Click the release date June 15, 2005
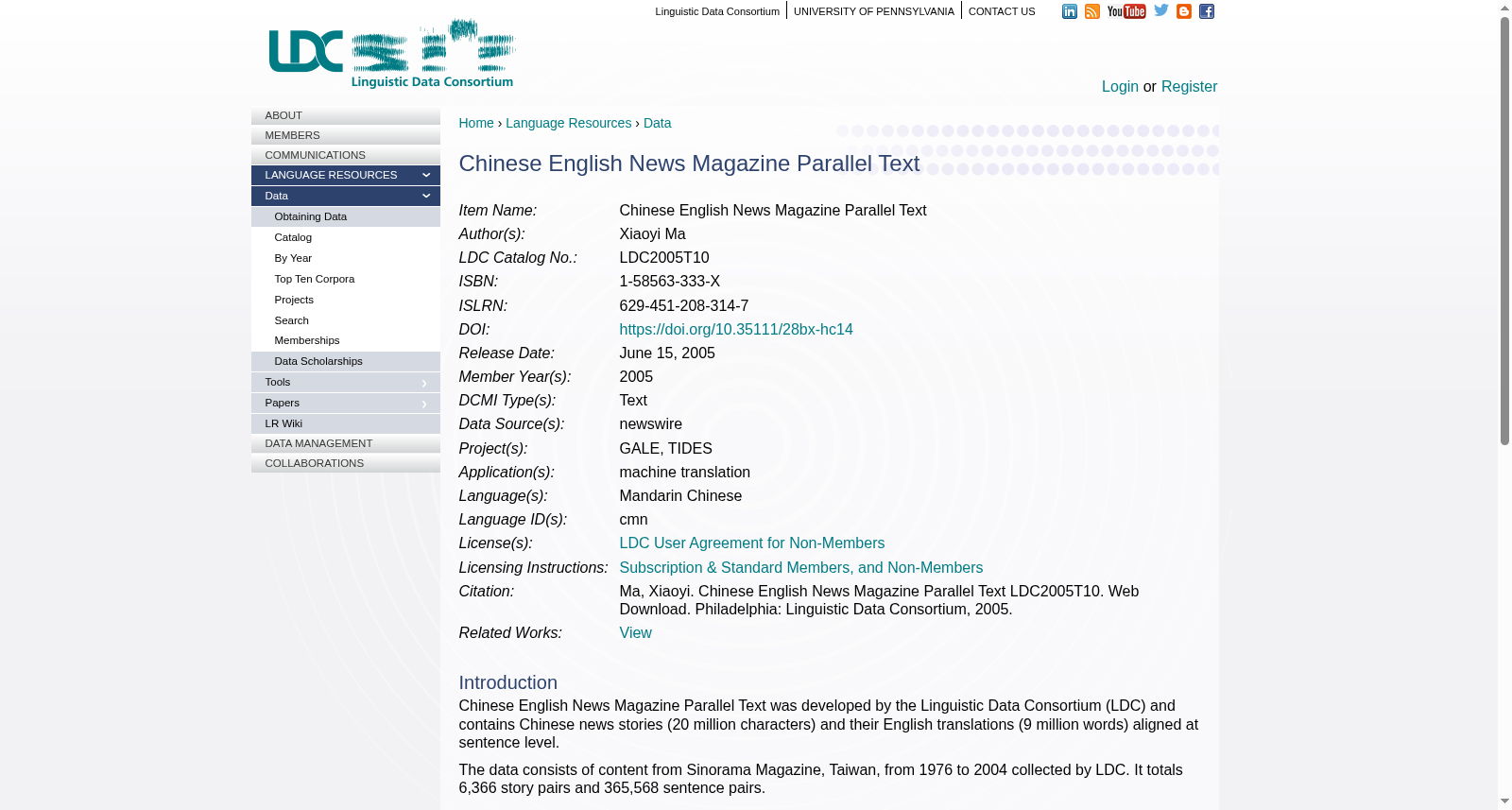The image size is (1512, 810). [x=667, y=353]
